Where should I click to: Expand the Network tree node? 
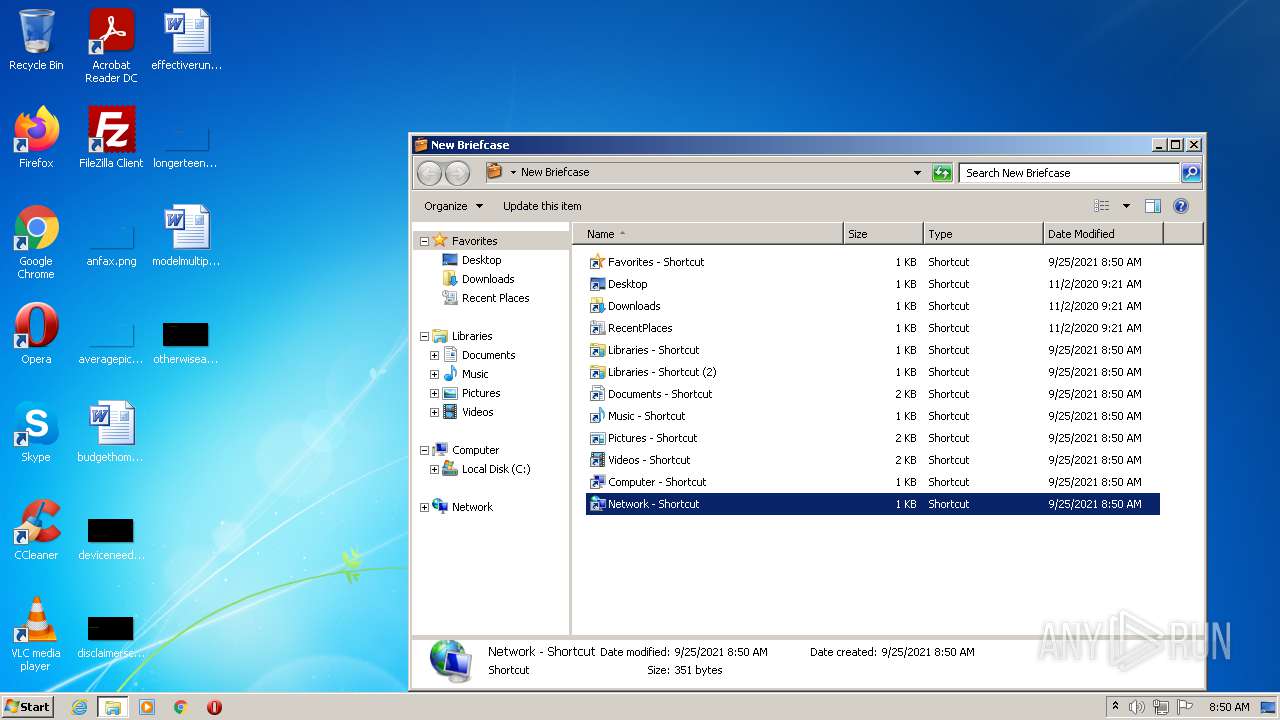click(424, 507)
